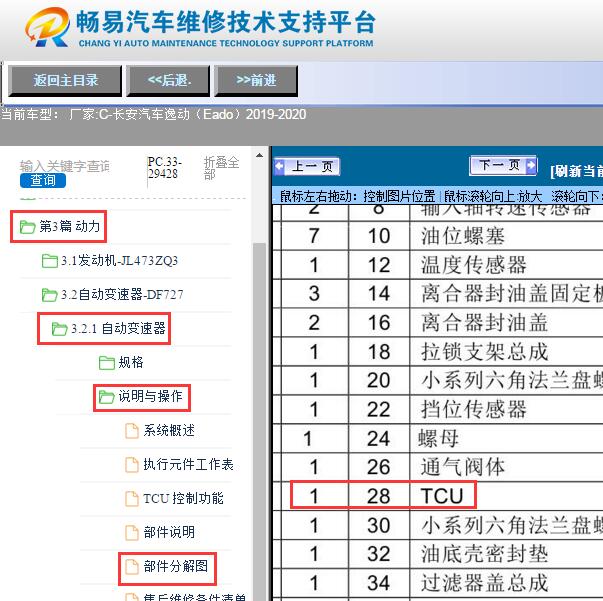Screen dimensions: 603x601
Task: Select the 3.2.1 自动变速器 tree item
Action: [118, 329]
